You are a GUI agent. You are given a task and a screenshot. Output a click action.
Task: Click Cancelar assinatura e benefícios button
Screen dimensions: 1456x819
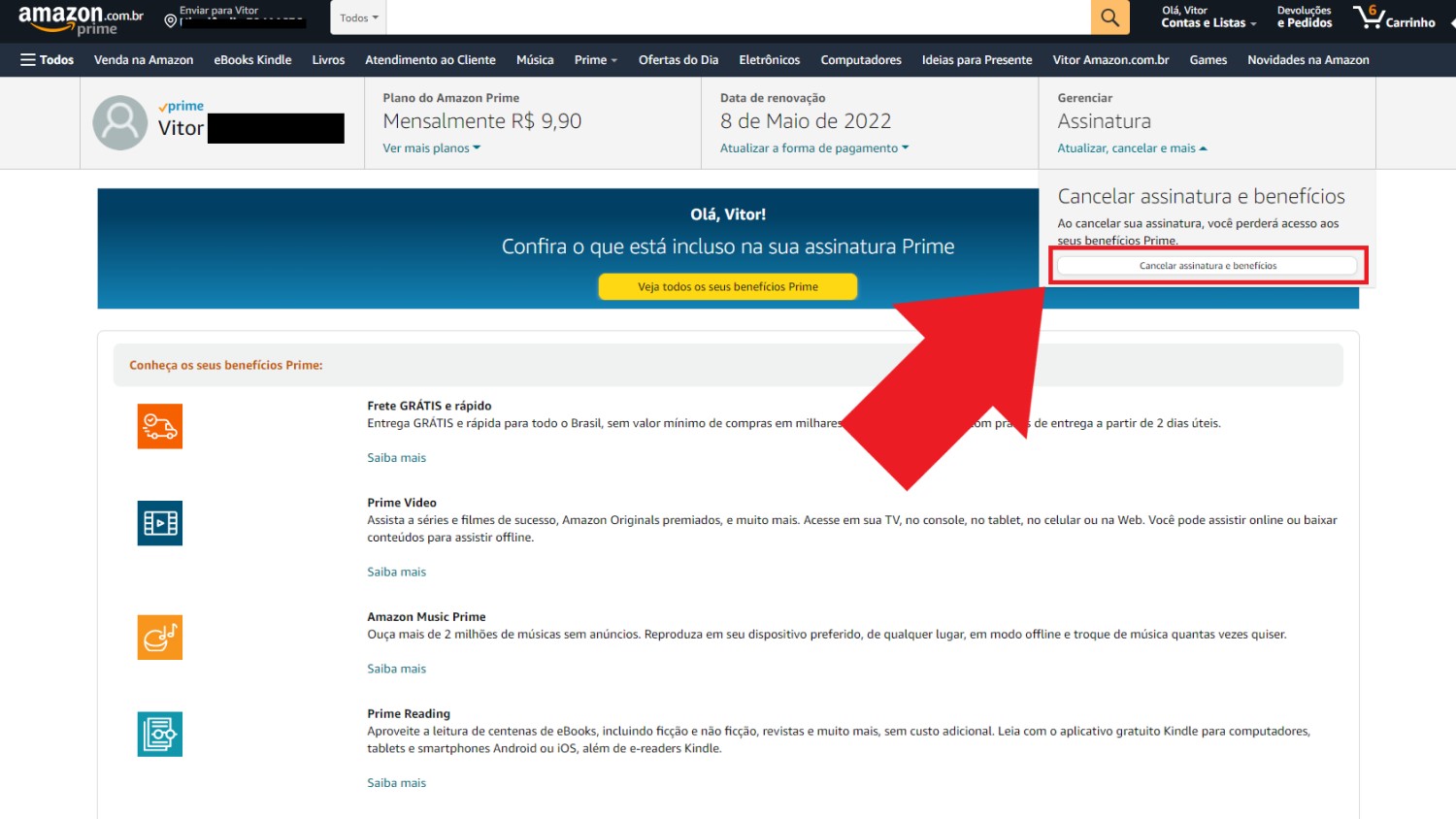pyautogui.click(x=1208, y=265)
